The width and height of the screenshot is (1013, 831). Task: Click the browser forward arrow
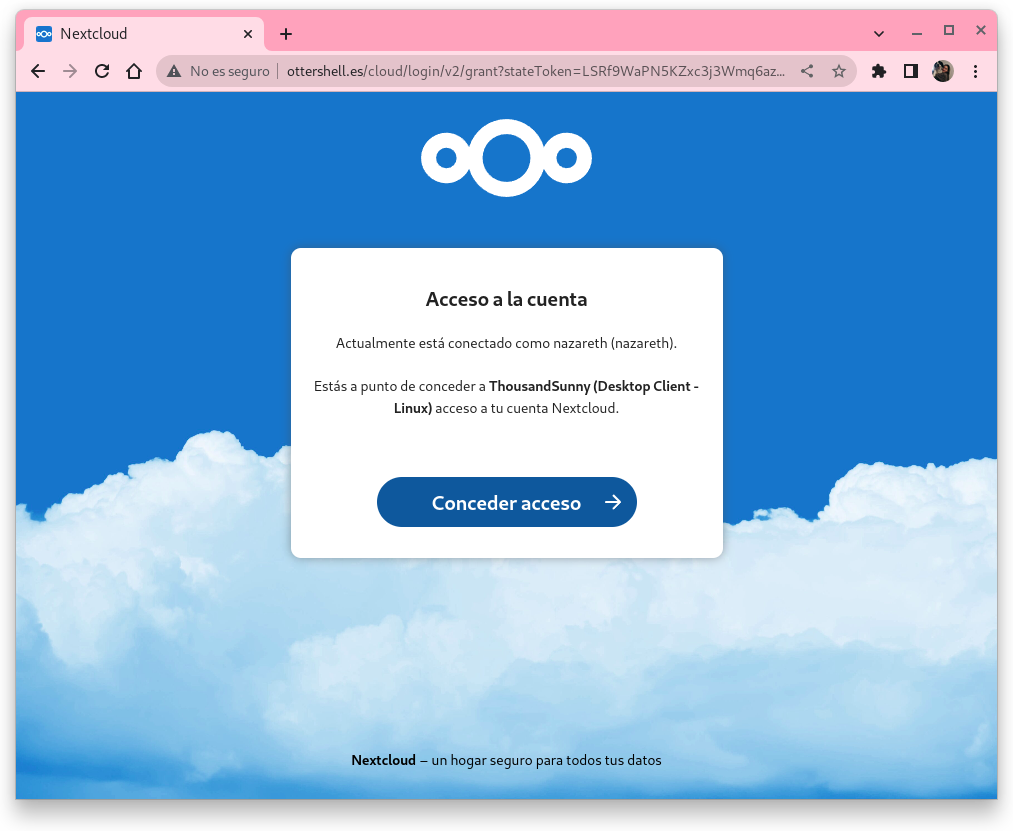click(x=70, y=71)
